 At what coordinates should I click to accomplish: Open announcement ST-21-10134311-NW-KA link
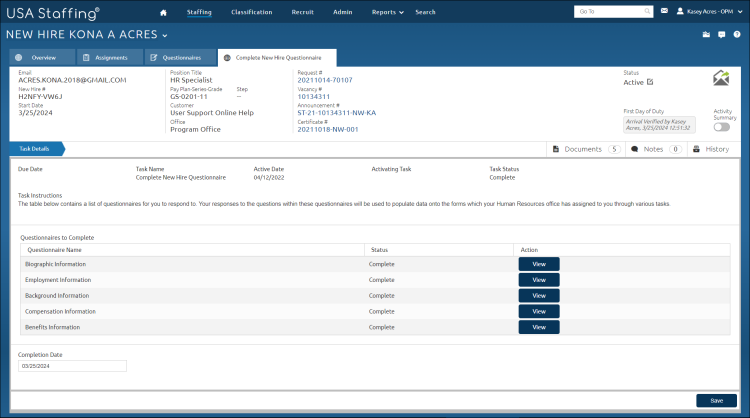click(x=337, y=113)
